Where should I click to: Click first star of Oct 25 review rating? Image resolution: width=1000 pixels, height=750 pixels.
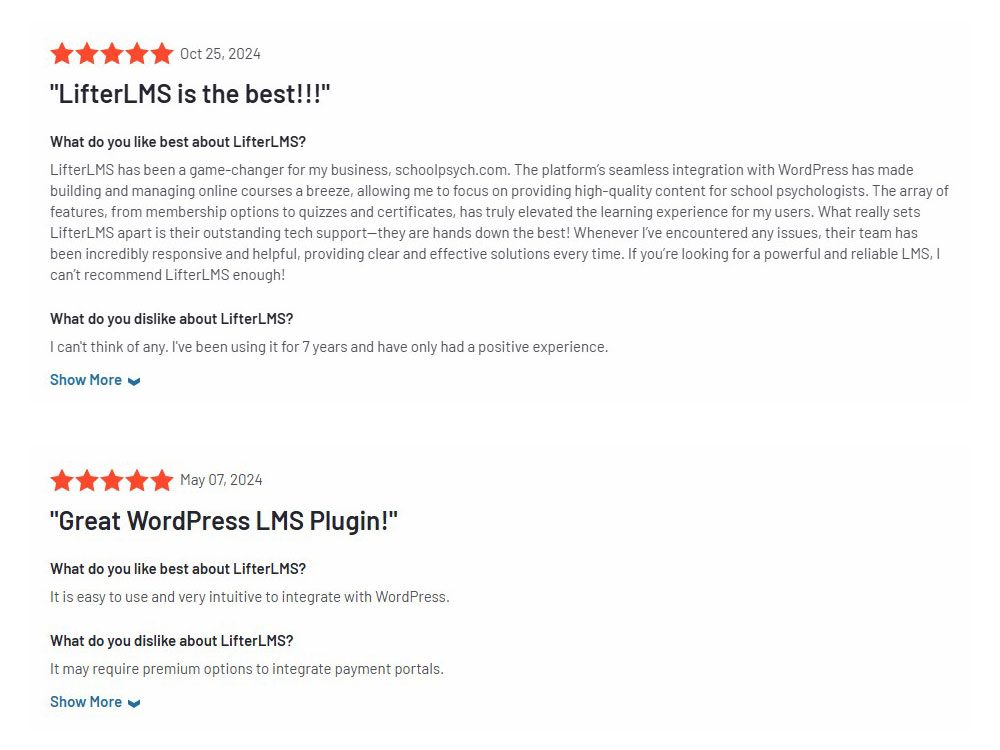point(62,54)
